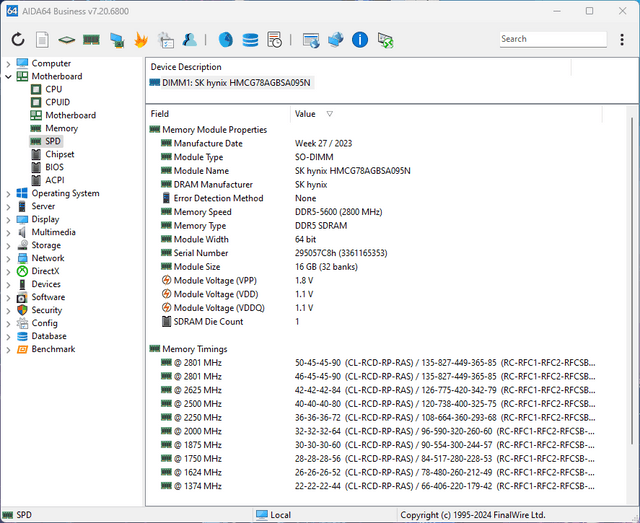Expand the Multimedia tree node

coord(8,233)
